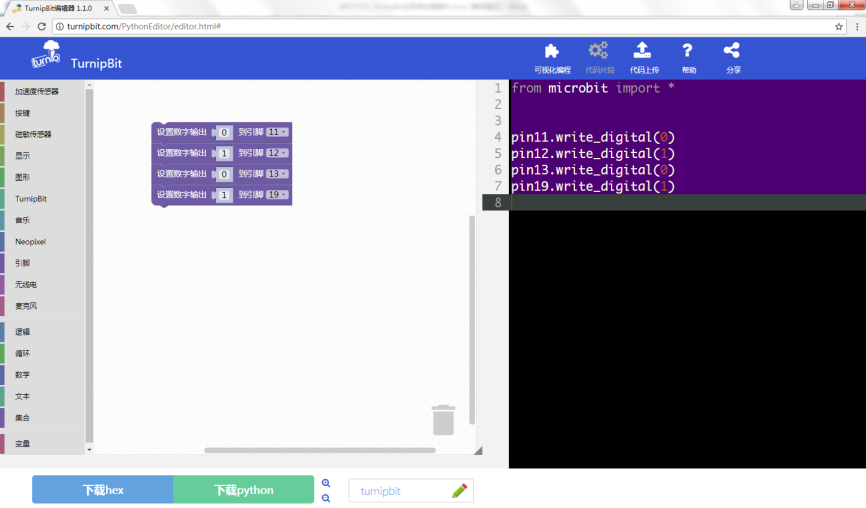This screenshot has width=866, height=508.
Task: Click the workspace resize corner handle
Action: [x=478, y=451]
